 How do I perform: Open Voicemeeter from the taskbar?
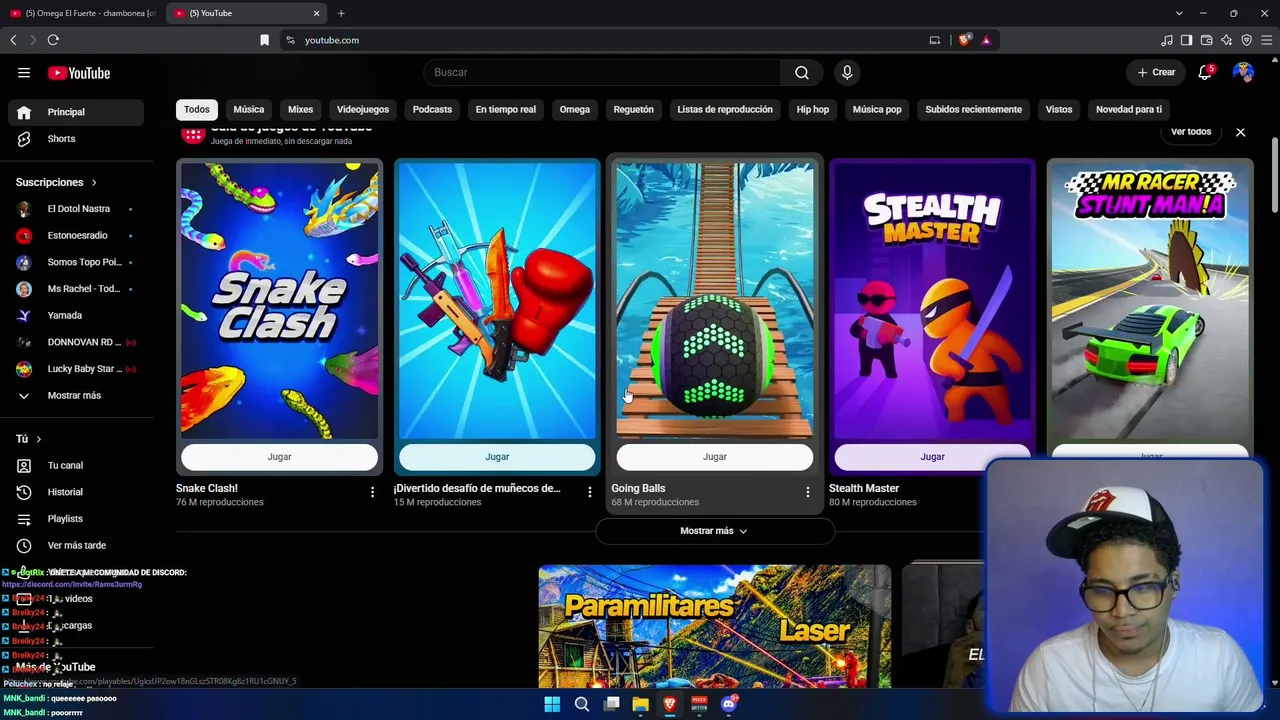pyautogui.click(x=699, y=704)
